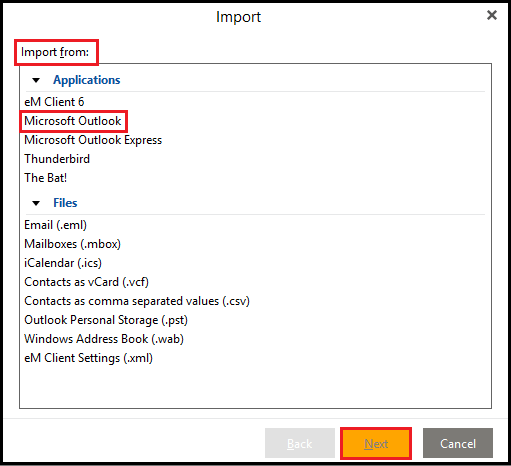Select Contacts as vCard (.vcf)
511x466 pixels.
(x=86, y=282)
